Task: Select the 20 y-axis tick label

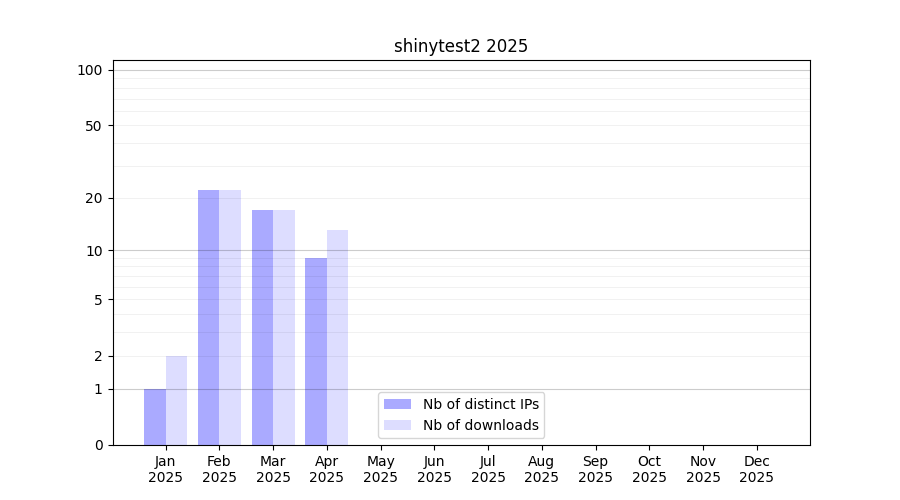Action: 94,198
